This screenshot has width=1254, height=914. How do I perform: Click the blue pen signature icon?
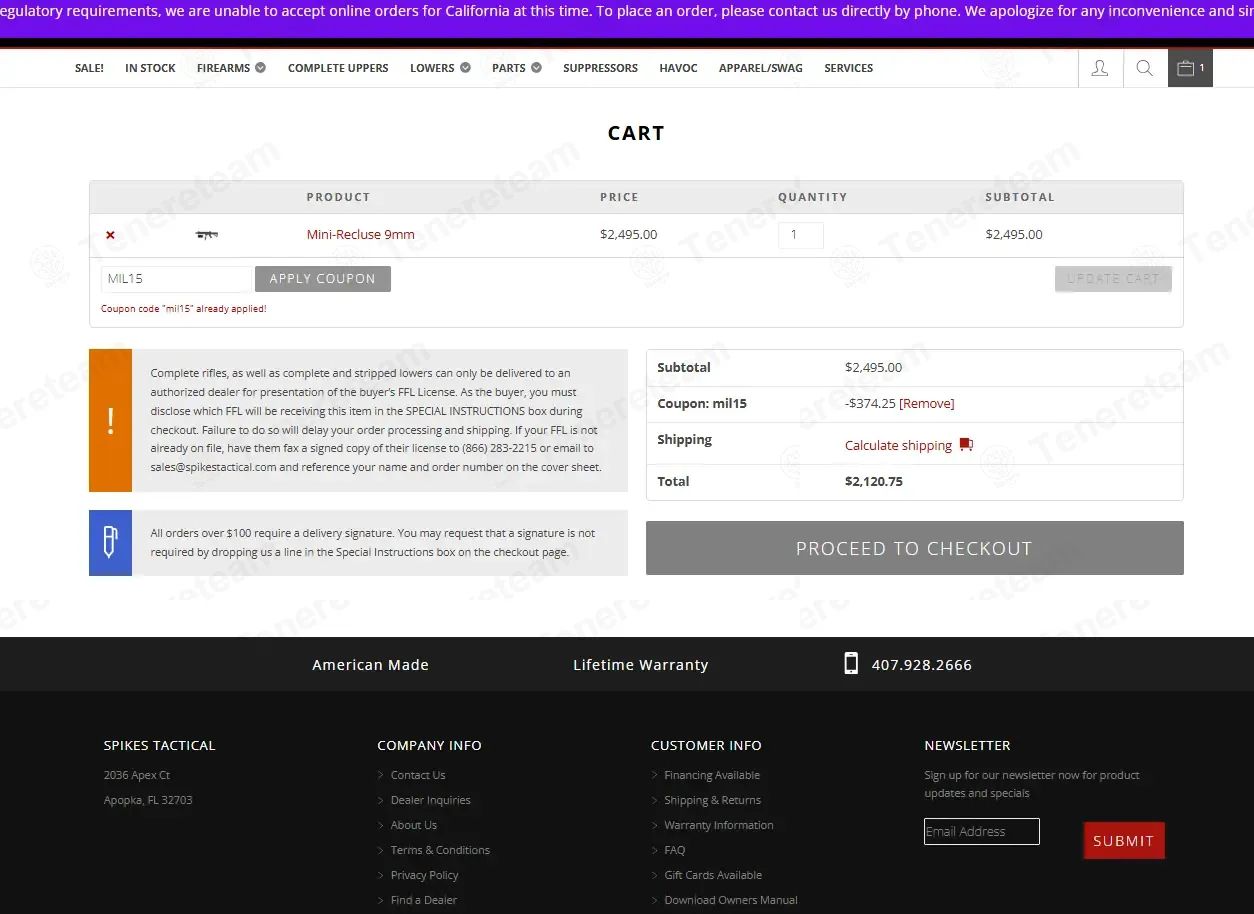[x=110, y=543]
